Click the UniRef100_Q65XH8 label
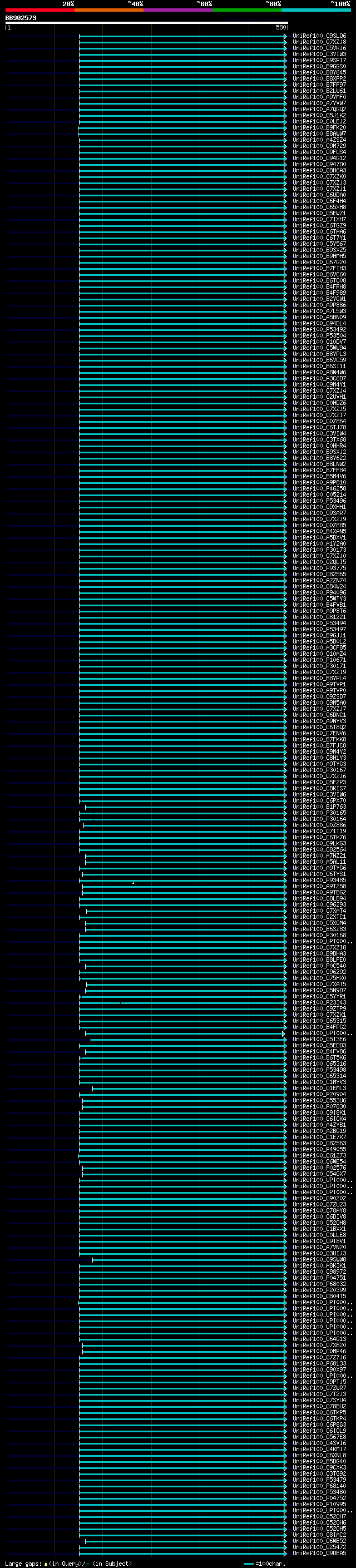356x1568 pixels. [319, 207]
